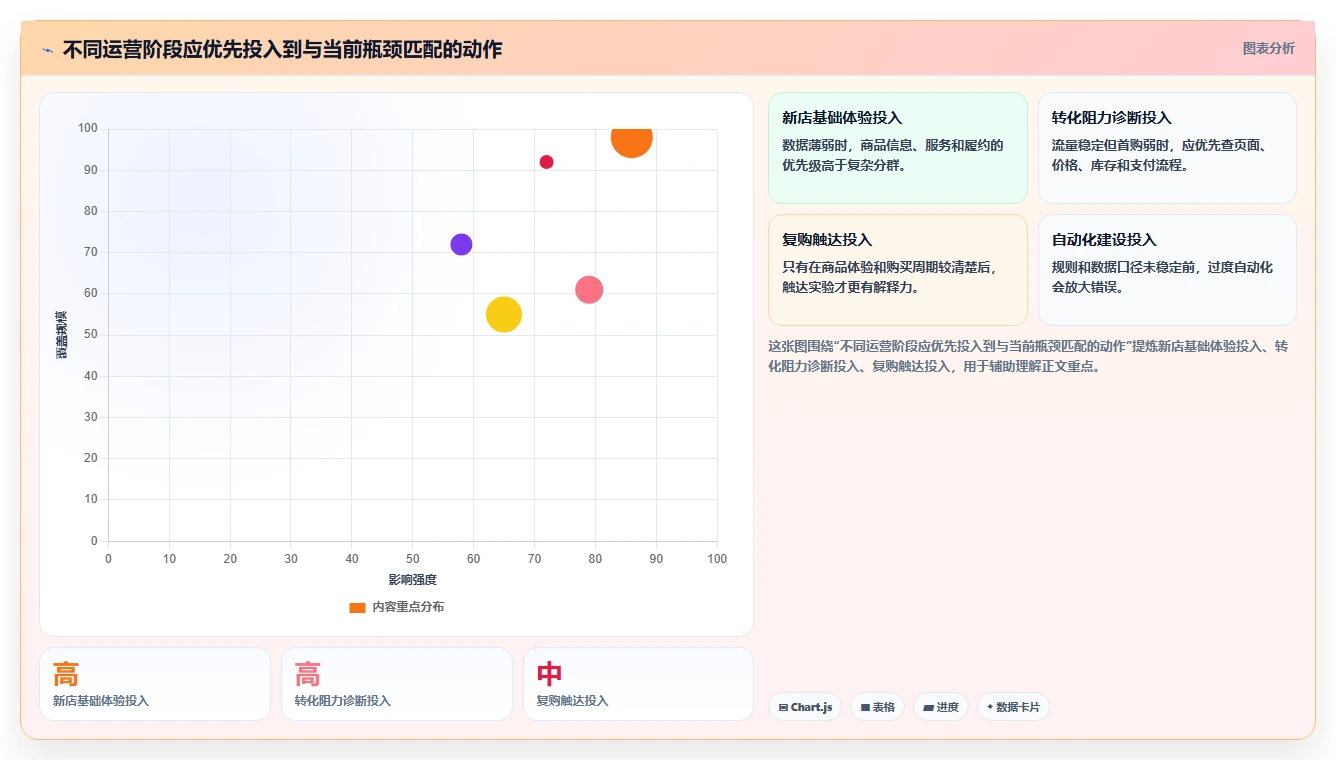The width and height of the screenshot is (1336, 760).
Task: Click the 影响强度 x-axis label
Action: pos(413,580)
